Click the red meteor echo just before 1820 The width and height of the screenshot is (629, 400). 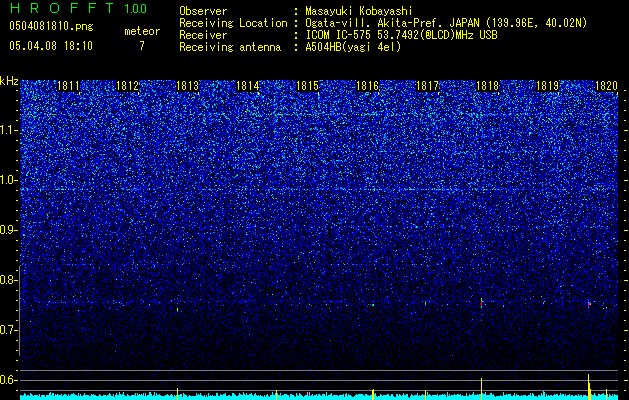point(589,304)
